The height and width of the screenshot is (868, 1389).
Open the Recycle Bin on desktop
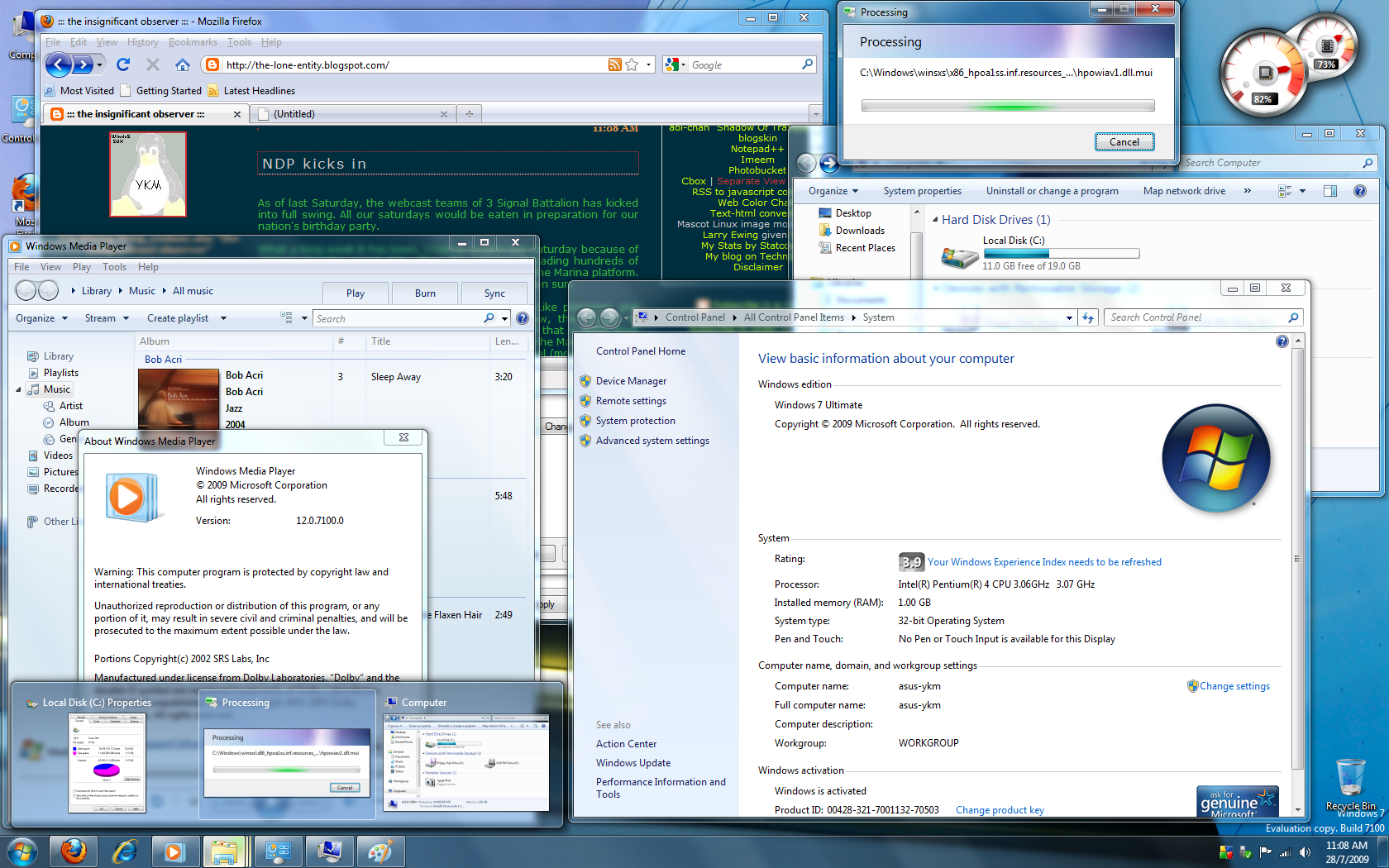click(x=1351, y=784)
